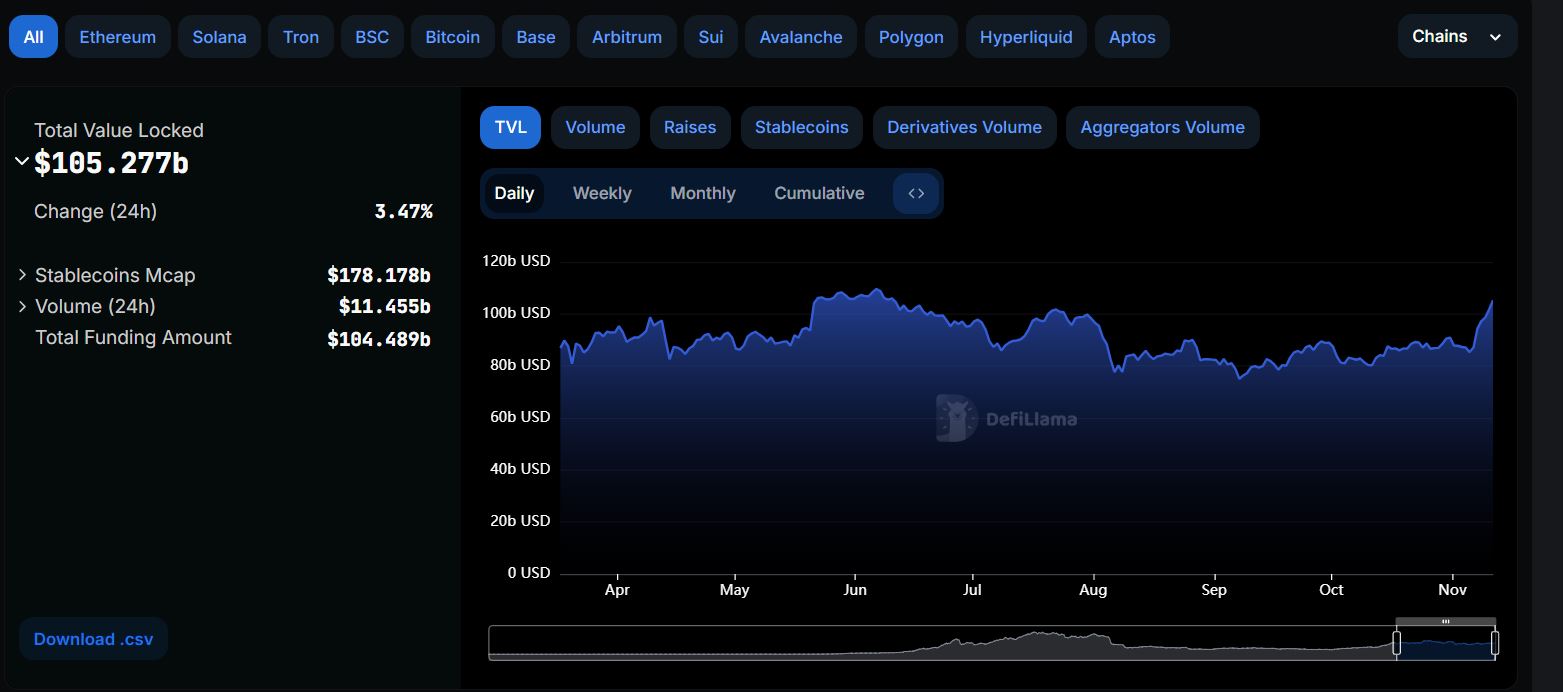
Task: Filter by Aptos chain
Action: (1132, 37)
